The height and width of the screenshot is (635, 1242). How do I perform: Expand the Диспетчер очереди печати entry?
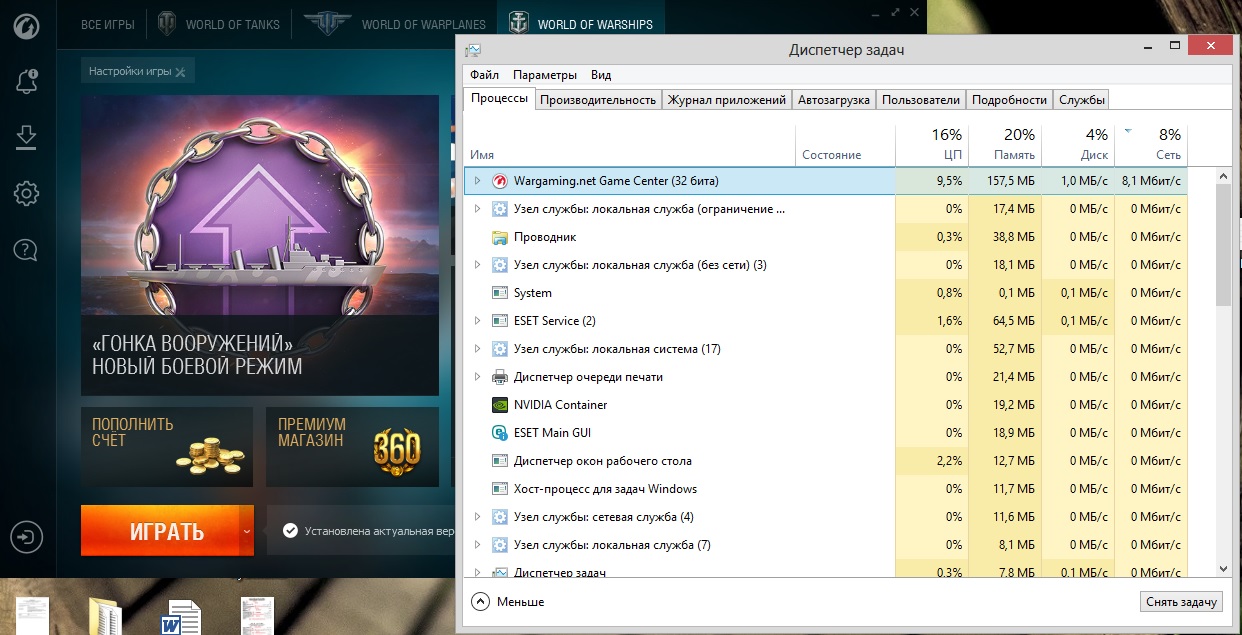pyautogui.click(x=477, y=377)
